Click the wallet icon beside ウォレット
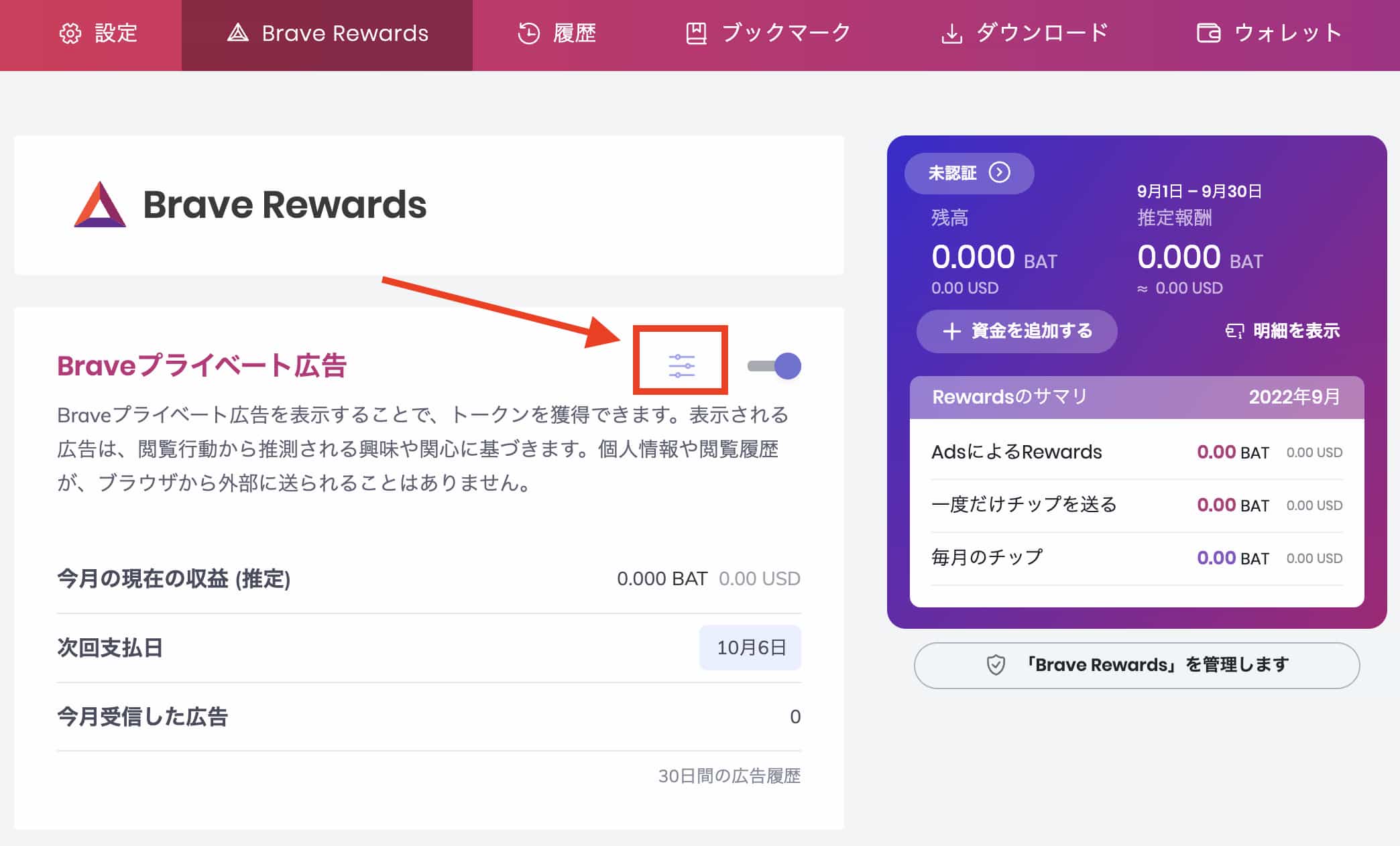1400x846 pixels. pos(1209,33)
